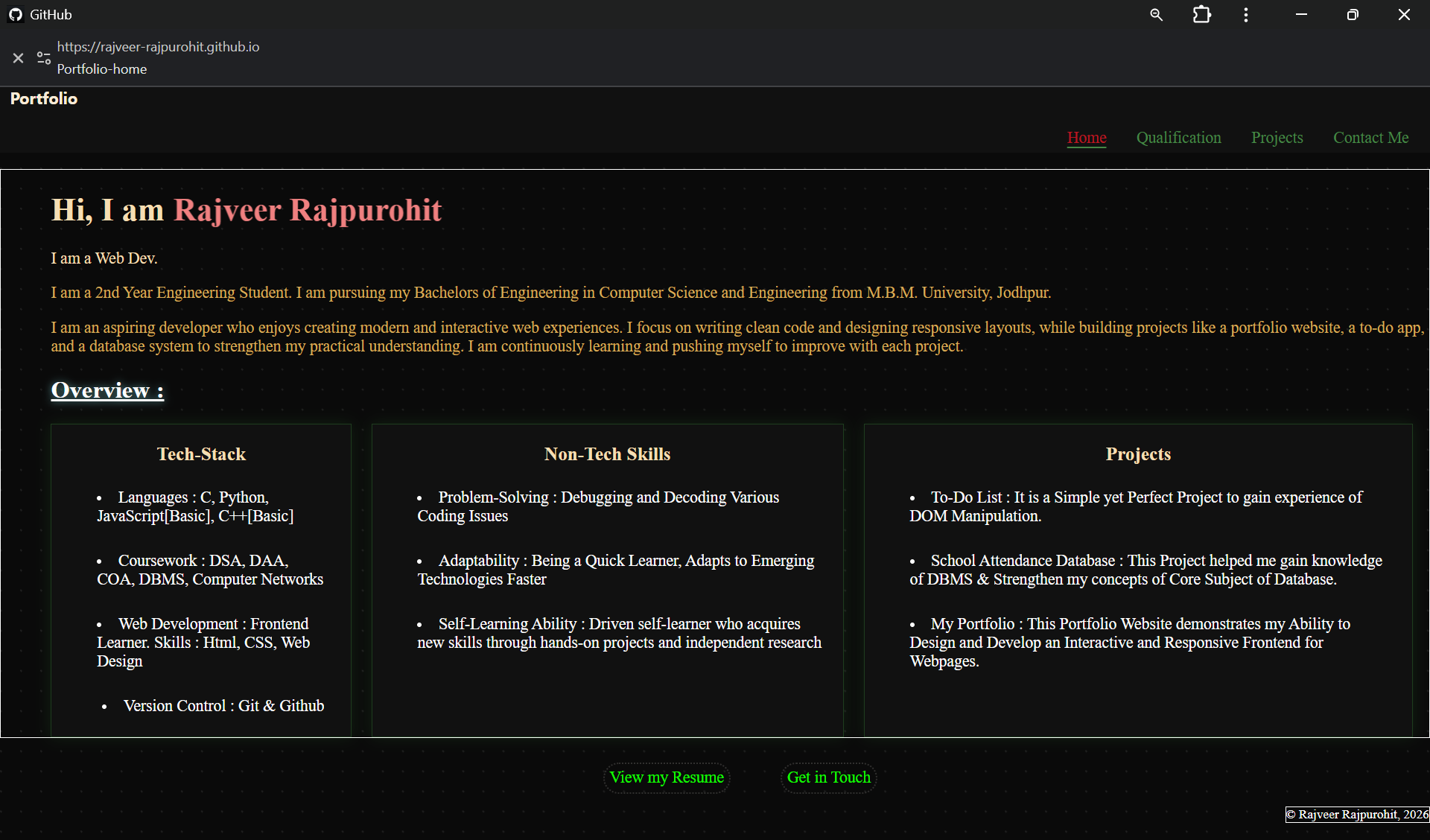
Task: Click the X icon beside the URL
Action: click(19, 58)
